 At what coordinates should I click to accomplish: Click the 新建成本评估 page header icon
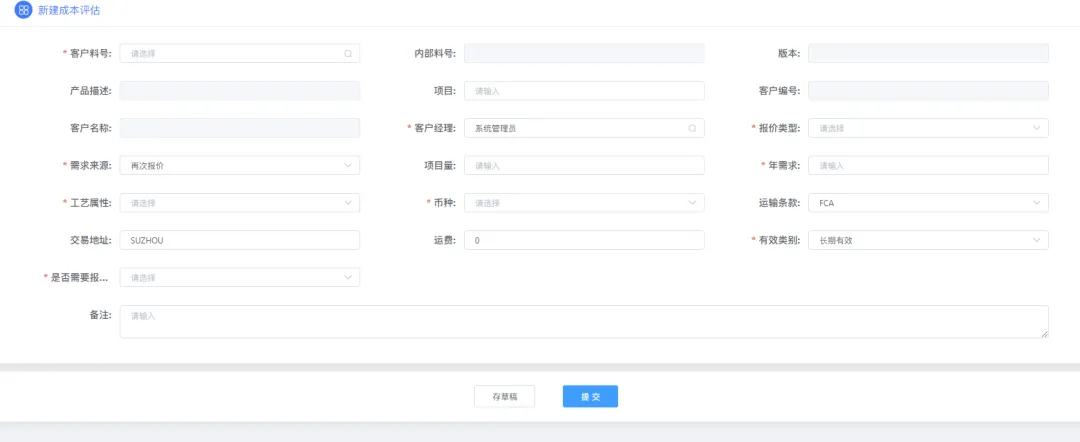tap(23, 10)
